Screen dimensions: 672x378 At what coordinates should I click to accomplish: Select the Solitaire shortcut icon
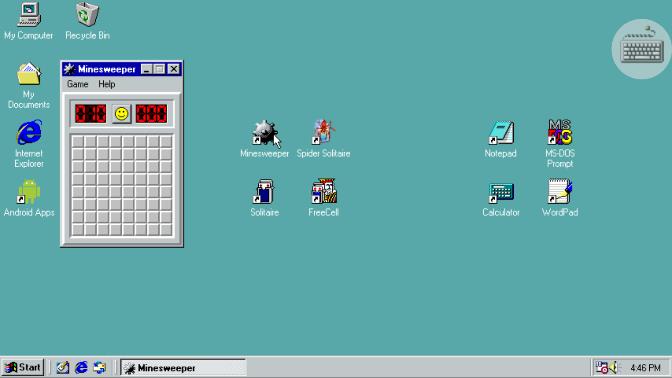[264, 192]
